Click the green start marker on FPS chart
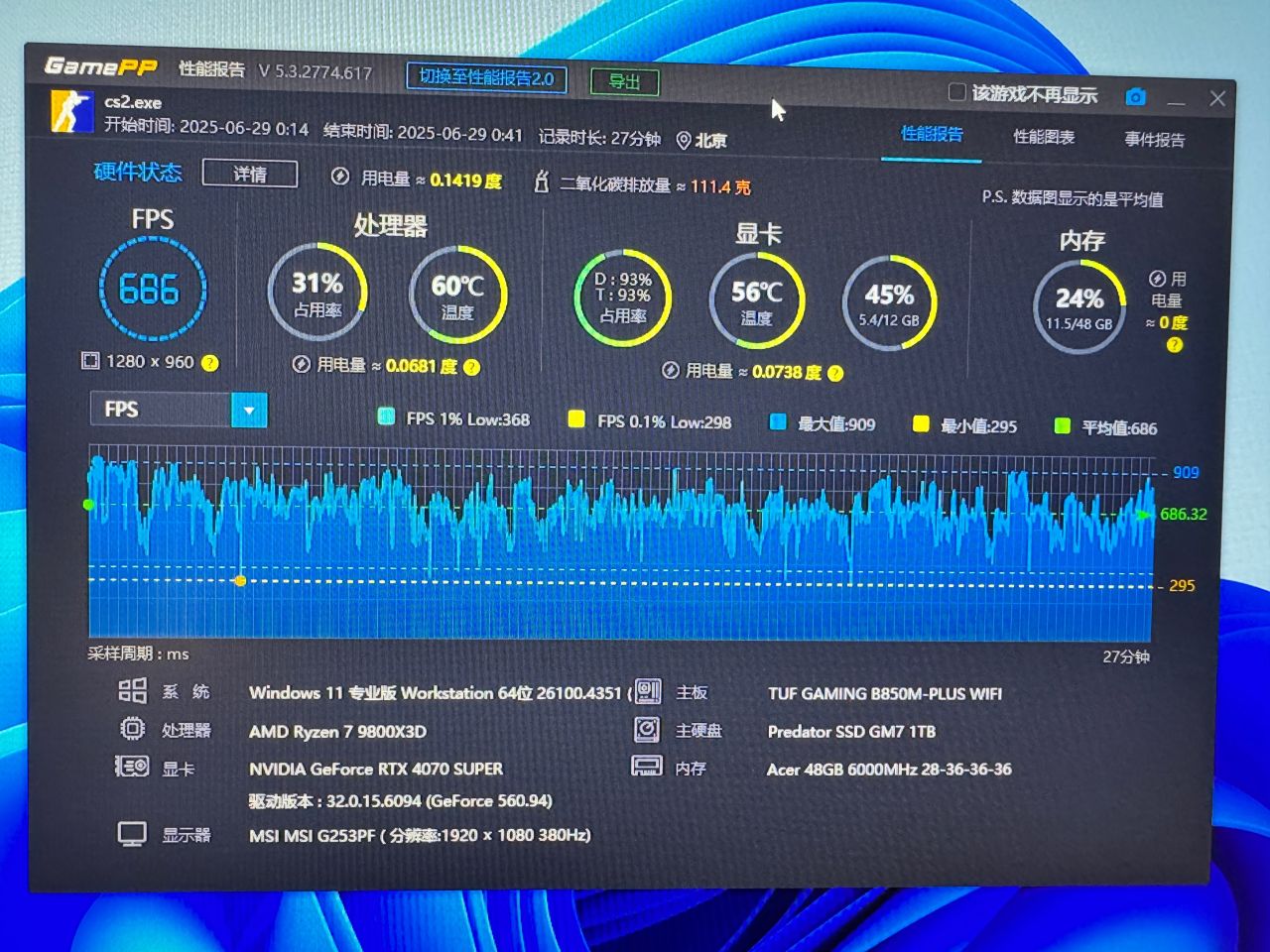 (89, 505)
